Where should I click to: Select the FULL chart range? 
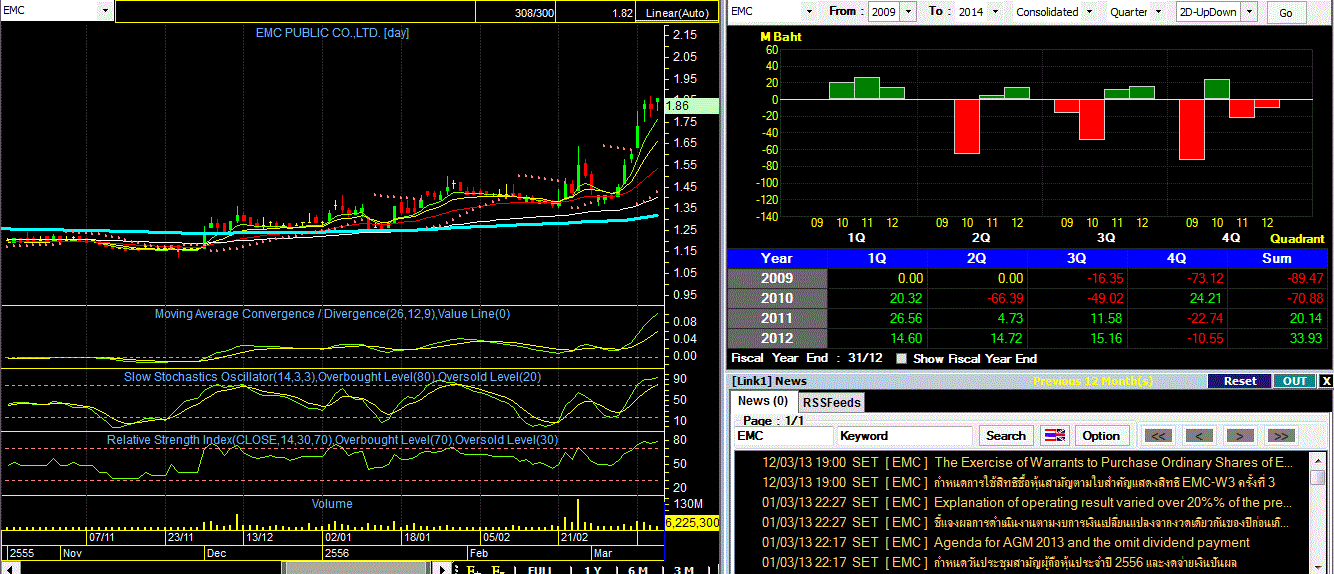click(540, 570)
